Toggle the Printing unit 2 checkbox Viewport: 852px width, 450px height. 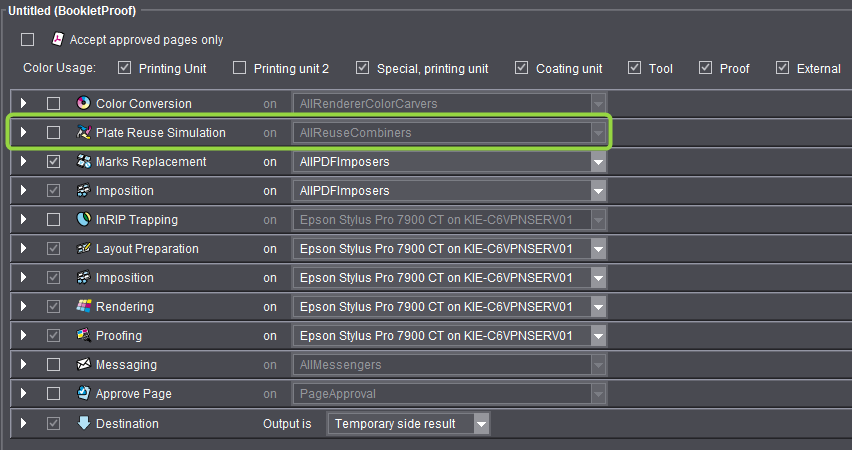240,69
